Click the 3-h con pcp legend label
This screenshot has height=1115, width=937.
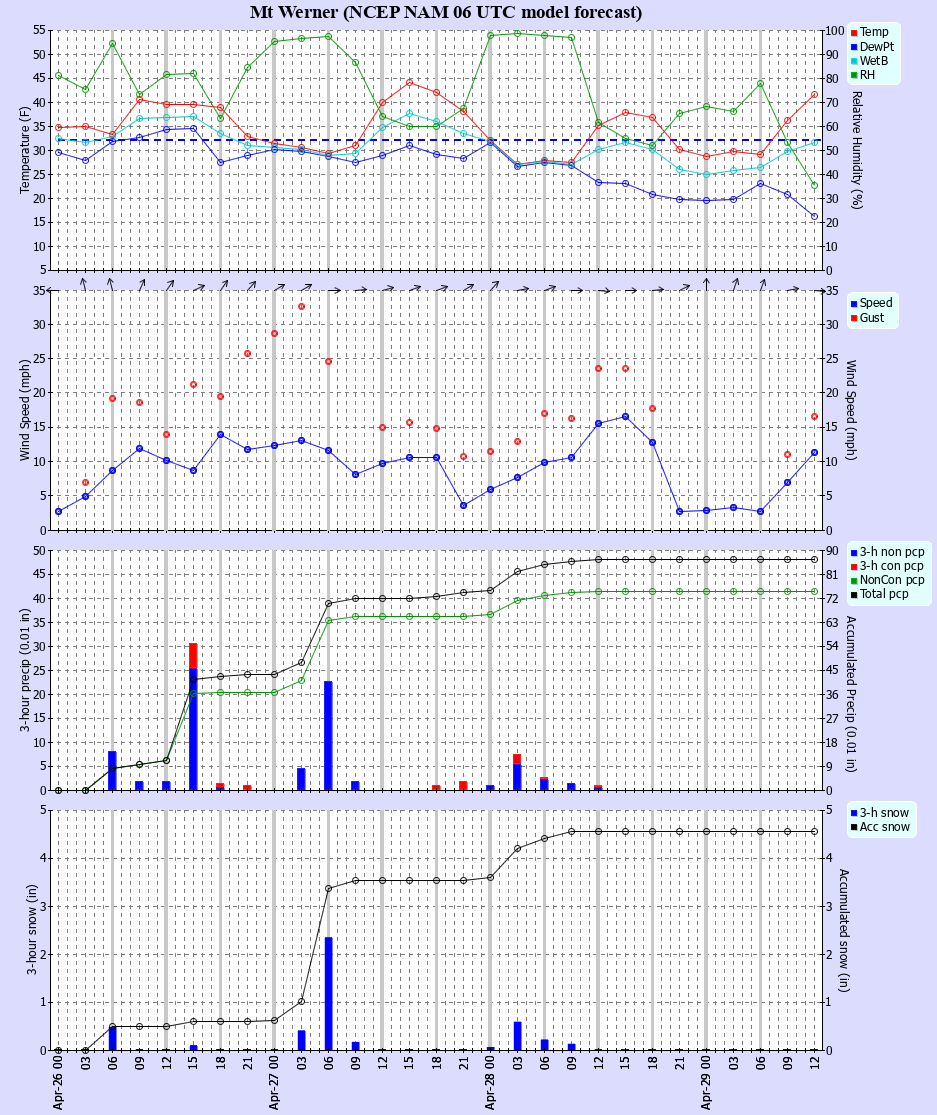pyautogui.click(x=892, y=566)
